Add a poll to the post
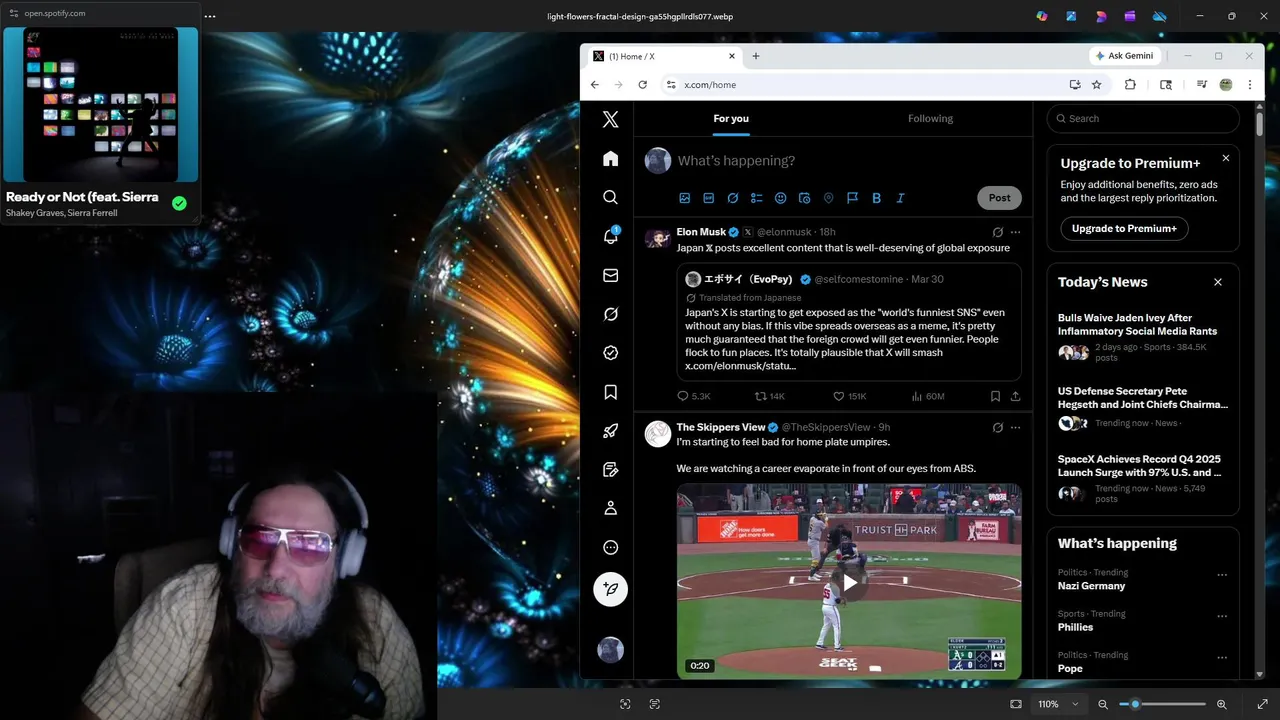Screen dimensions: 1280x720 757,198
